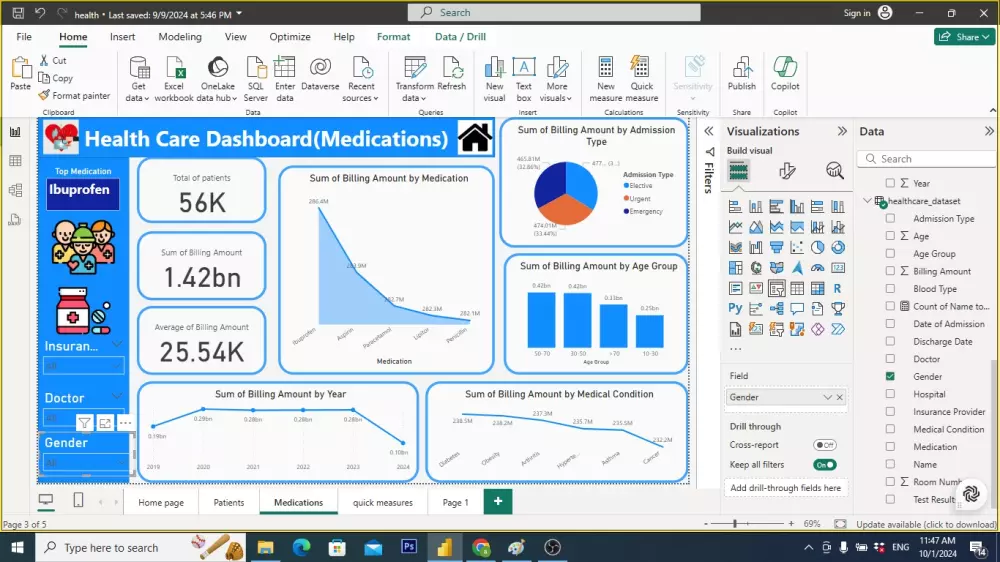Check the Medication field
1000x562 pixels.
coord(890,447)
